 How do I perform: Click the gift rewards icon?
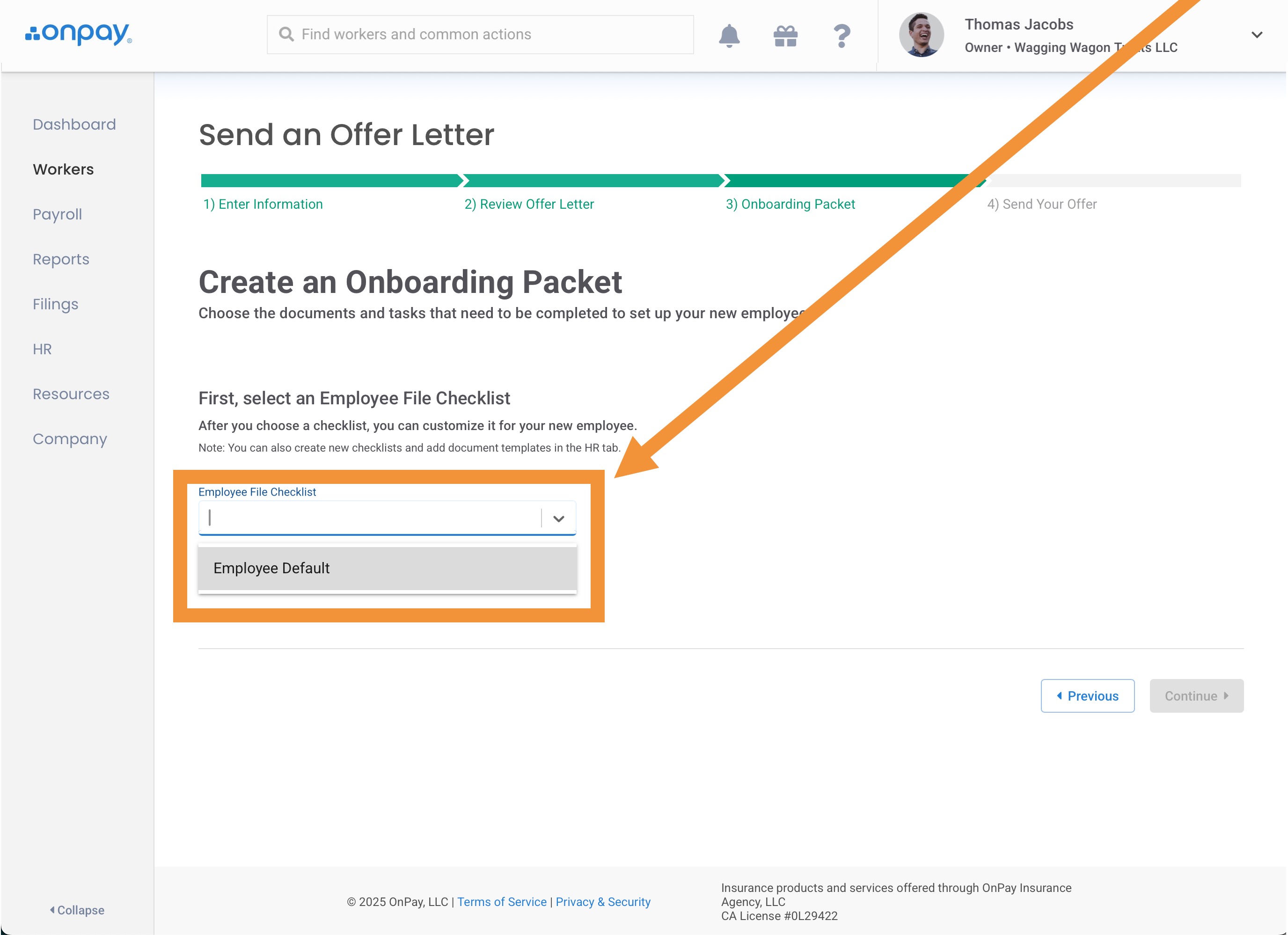pos(785,35)
